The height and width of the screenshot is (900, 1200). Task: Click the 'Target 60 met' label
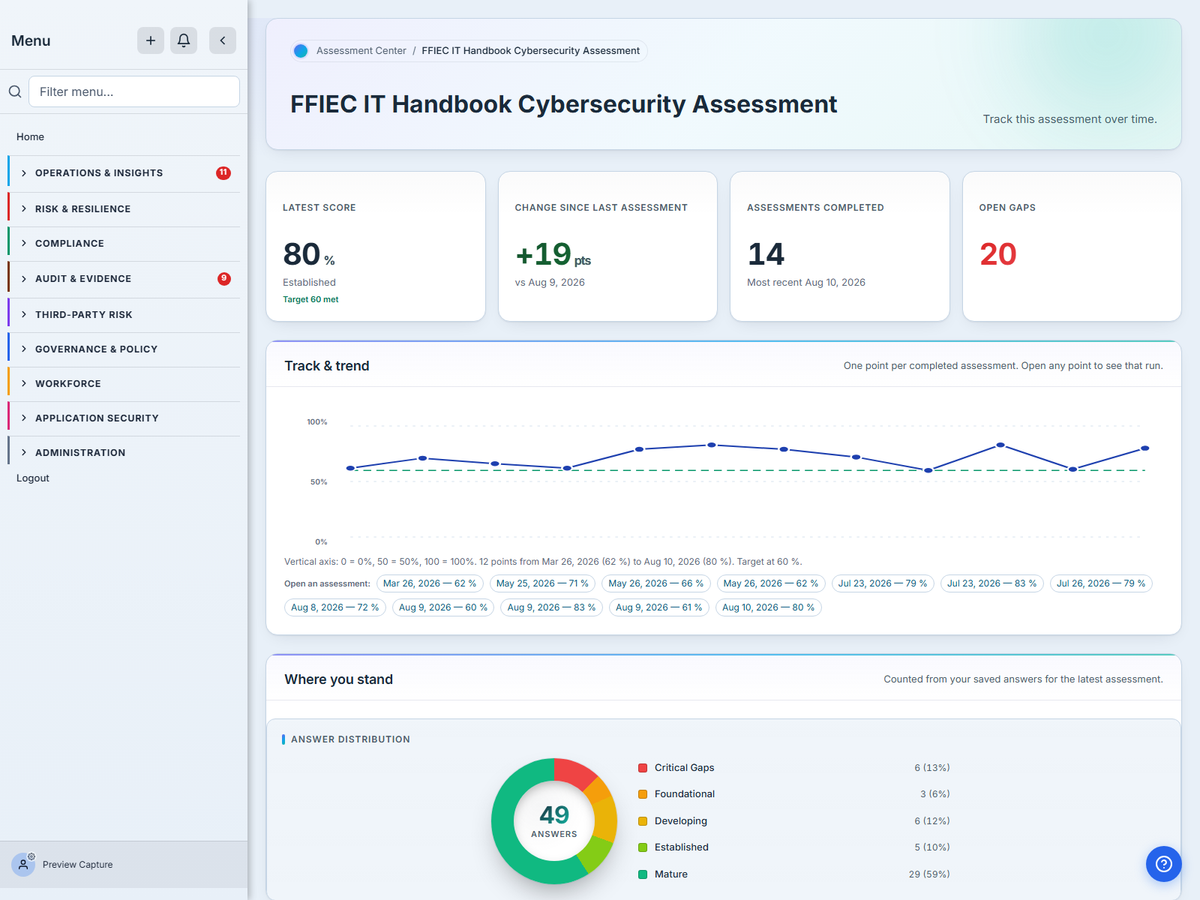coord(311,299)
